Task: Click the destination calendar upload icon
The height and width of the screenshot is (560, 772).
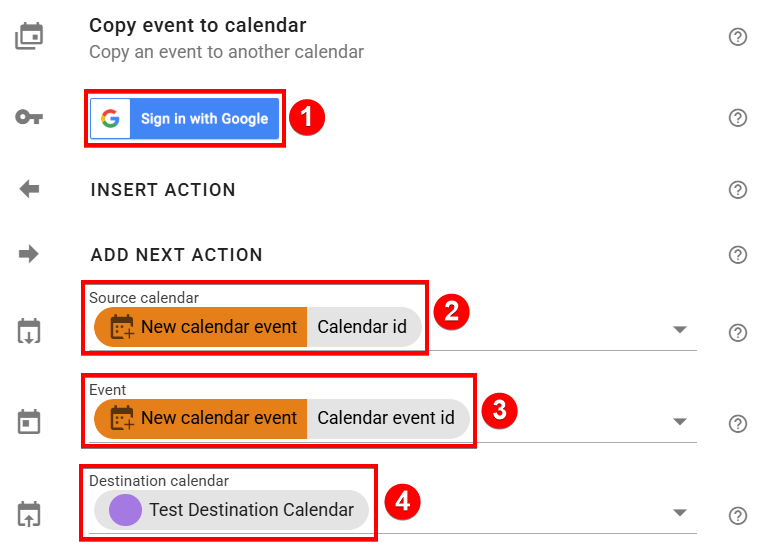Action: 29,515
